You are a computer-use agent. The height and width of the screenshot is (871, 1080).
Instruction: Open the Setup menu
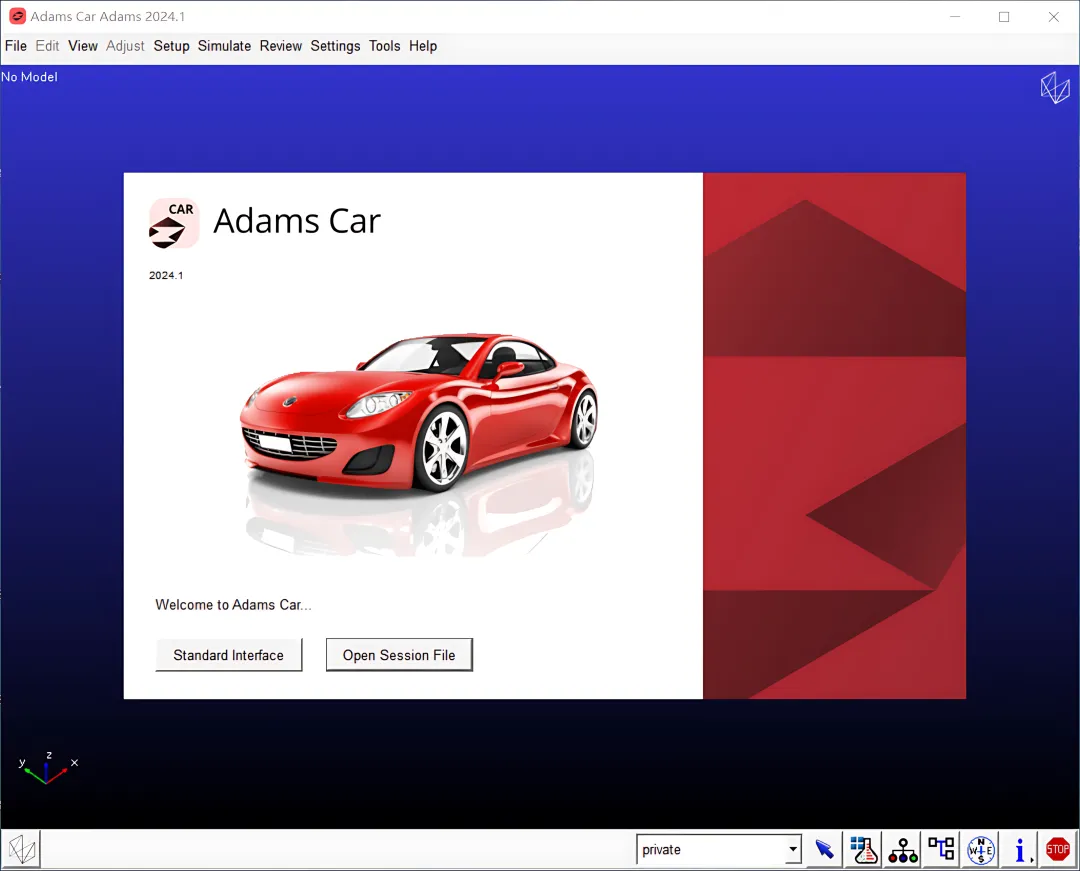[172, 46]
